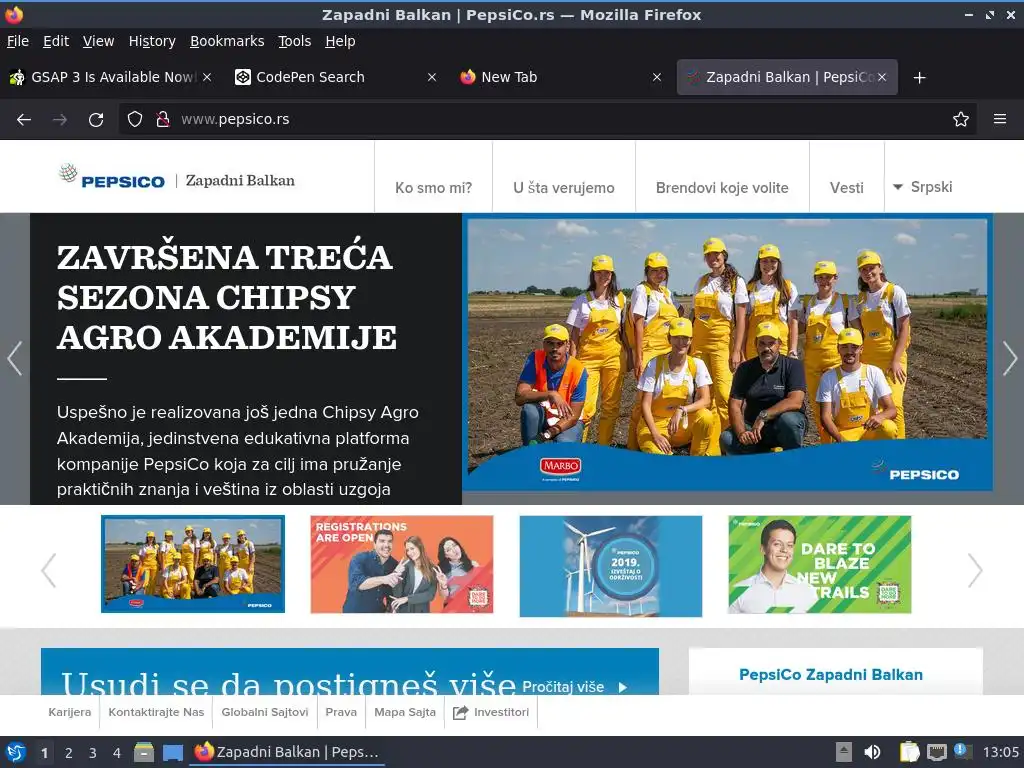Image resolution: width=1024 pixels, height=768 pixels.
Task: Click the hero slide headline Završena treća sezona
Action: tap(227, 297)
